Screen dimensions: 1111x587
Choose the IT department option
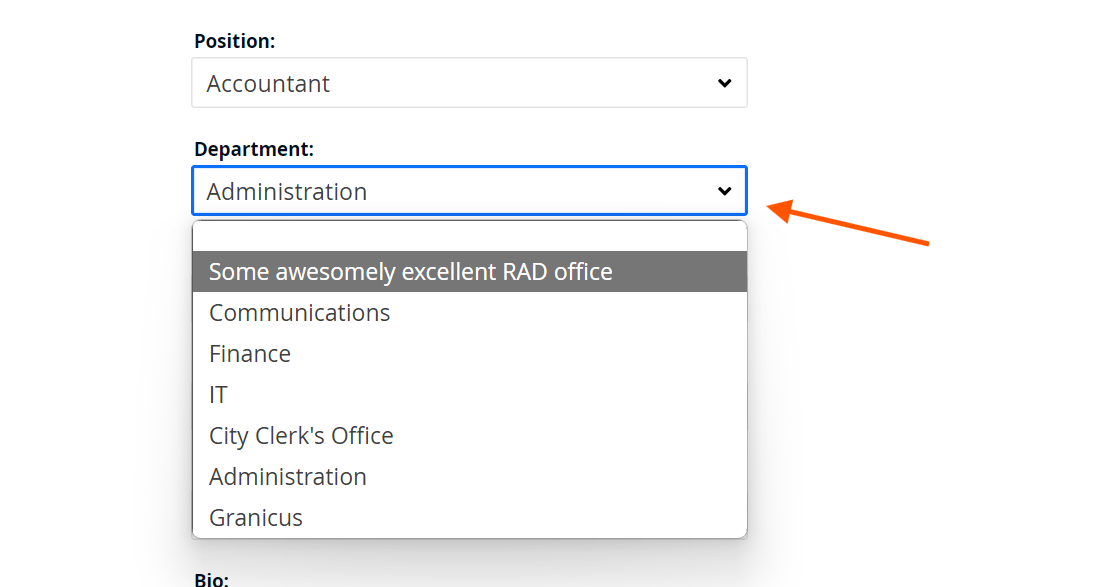(x=470, y=395)
